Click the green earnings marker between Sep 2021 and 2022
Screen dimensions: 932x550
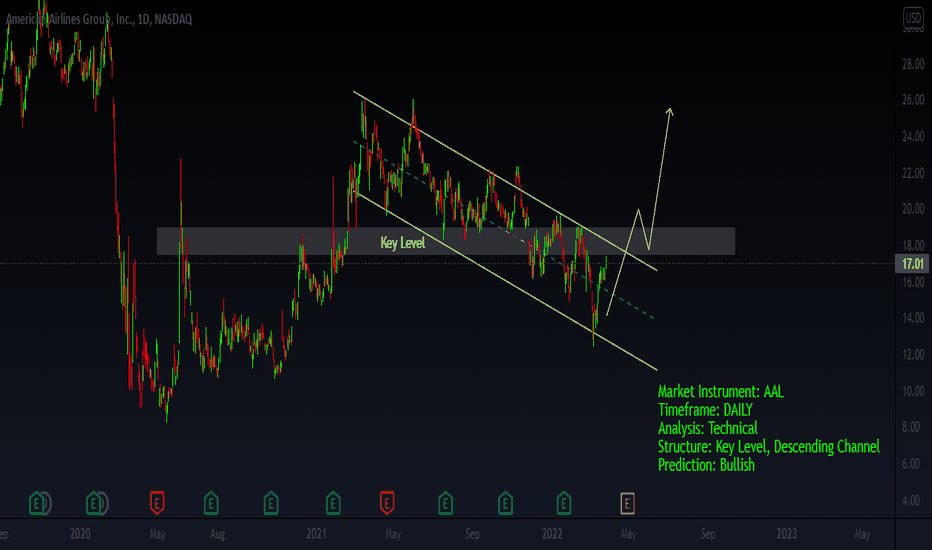pos(505,503)
